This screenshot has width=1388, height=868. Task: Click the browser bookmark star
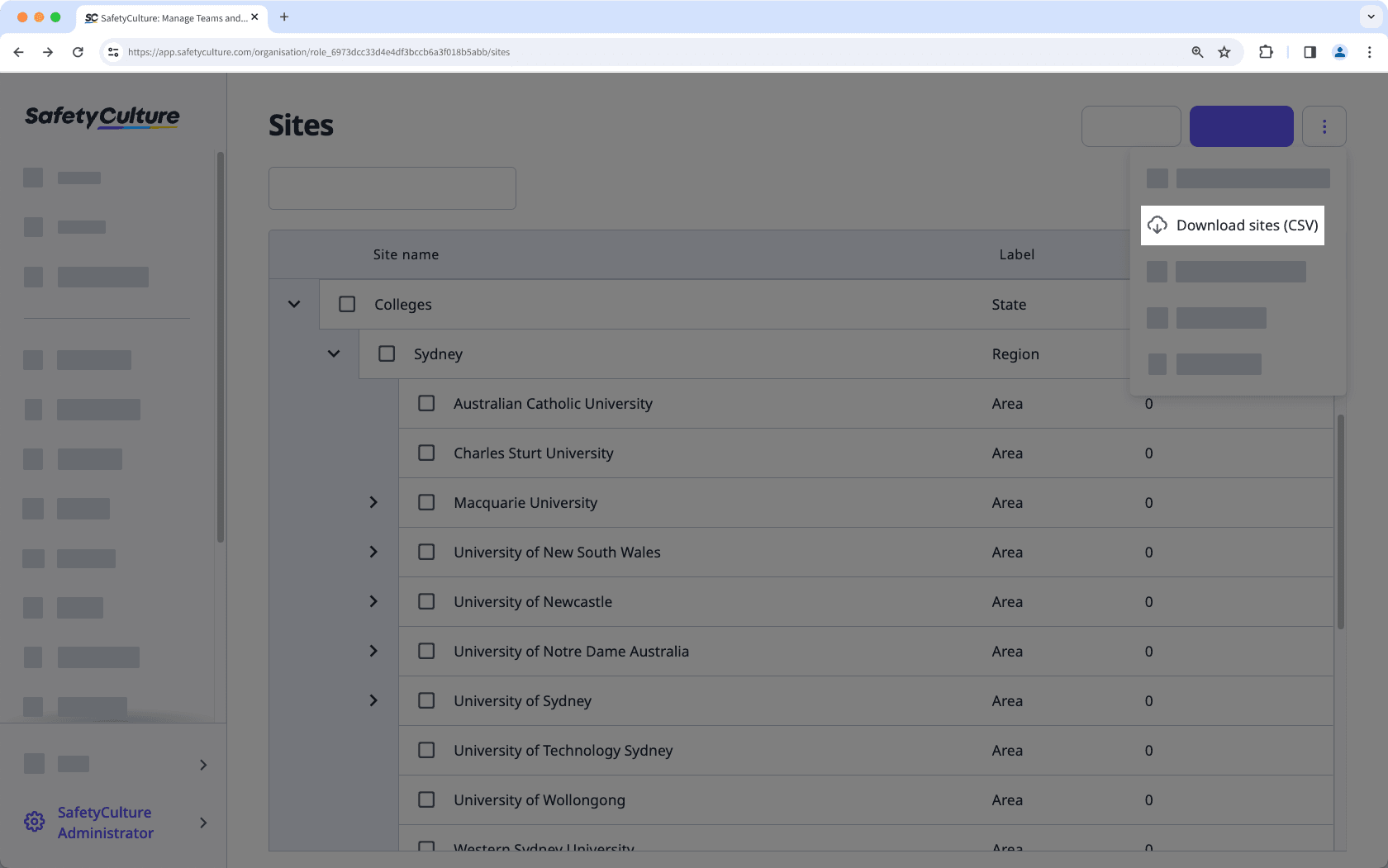point(1224,51)
